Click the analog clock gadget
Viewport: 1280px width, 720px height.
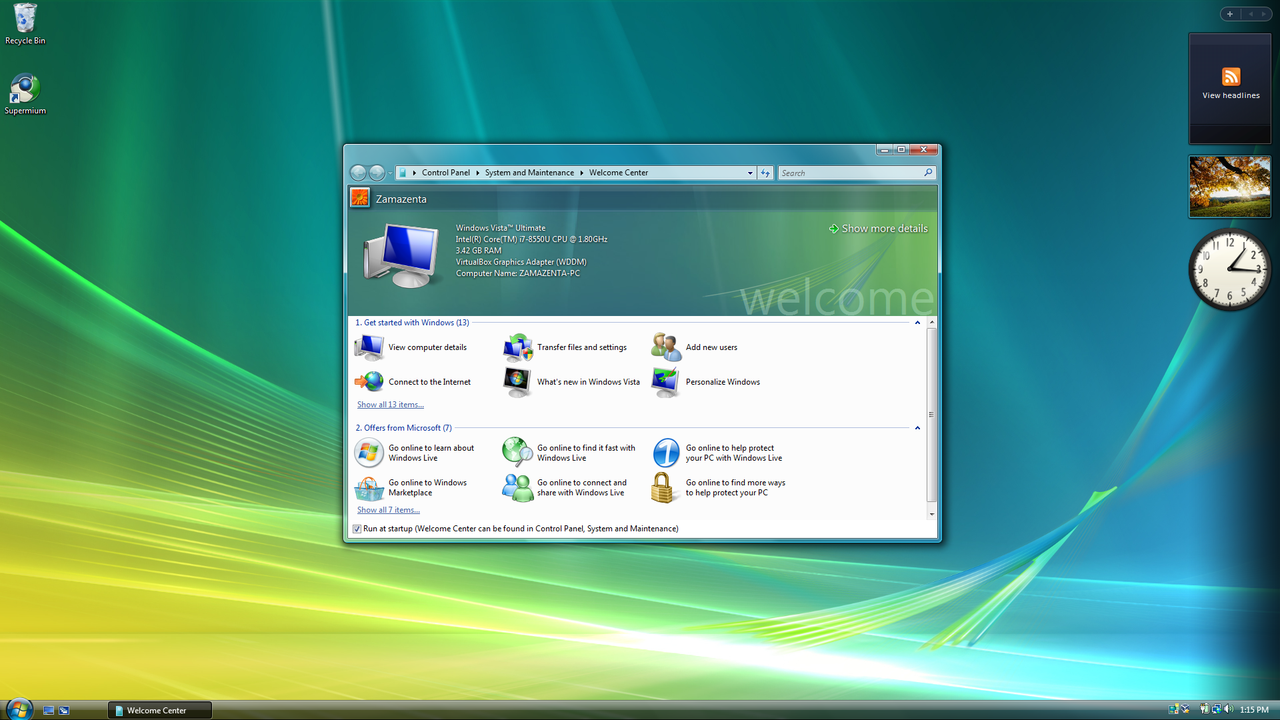click(x=1229, y=269)
